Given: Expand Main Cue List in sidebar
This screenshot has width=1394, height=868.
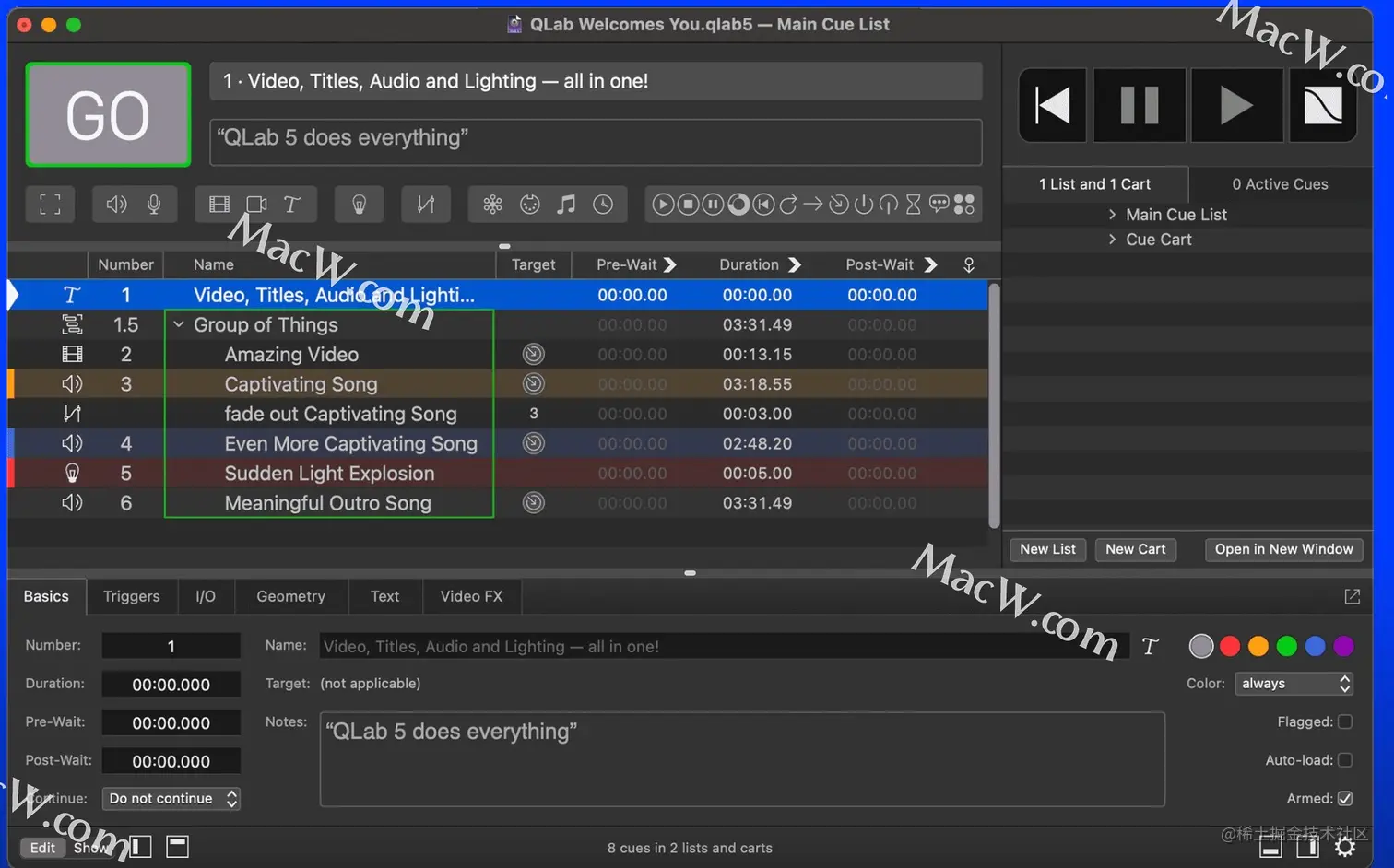Looking at the screenshot, I should click(1112, 215).
